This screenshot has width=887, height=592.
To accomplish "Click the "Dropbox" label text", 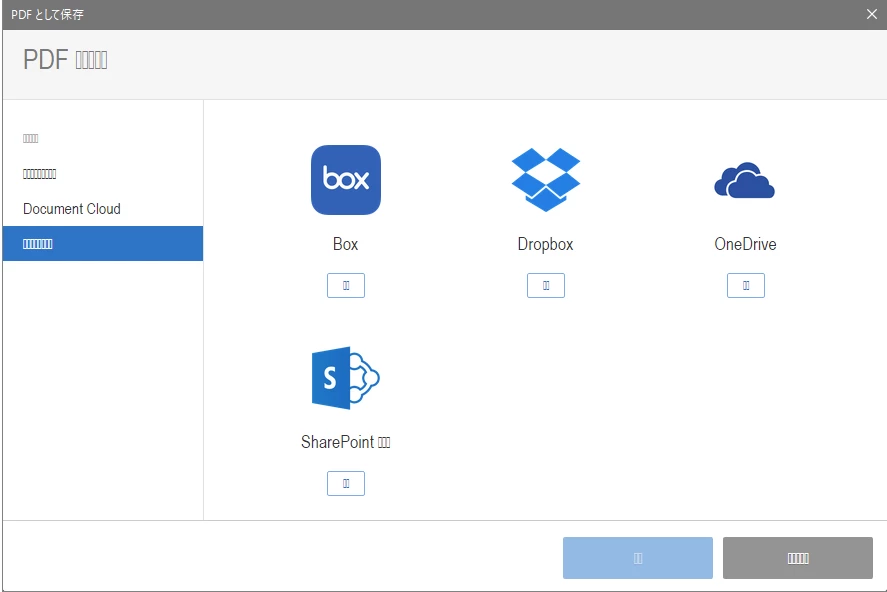I will pyautogui.click(x=545, y=244).
